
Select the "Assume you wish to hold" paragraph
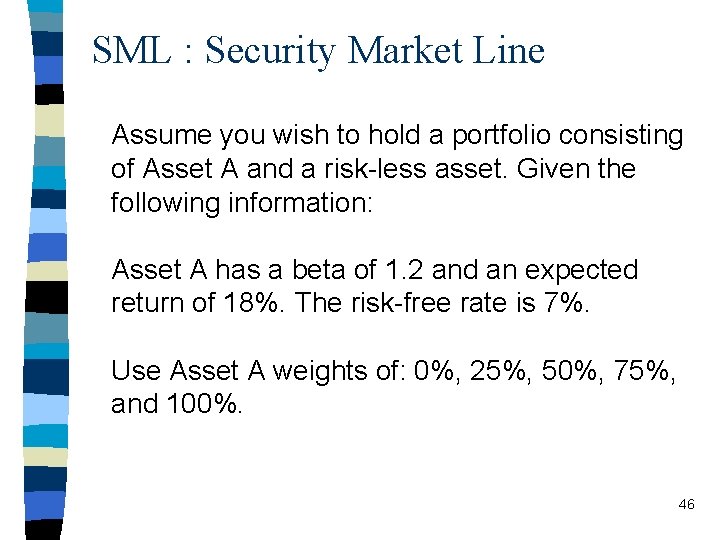(397, 169)
